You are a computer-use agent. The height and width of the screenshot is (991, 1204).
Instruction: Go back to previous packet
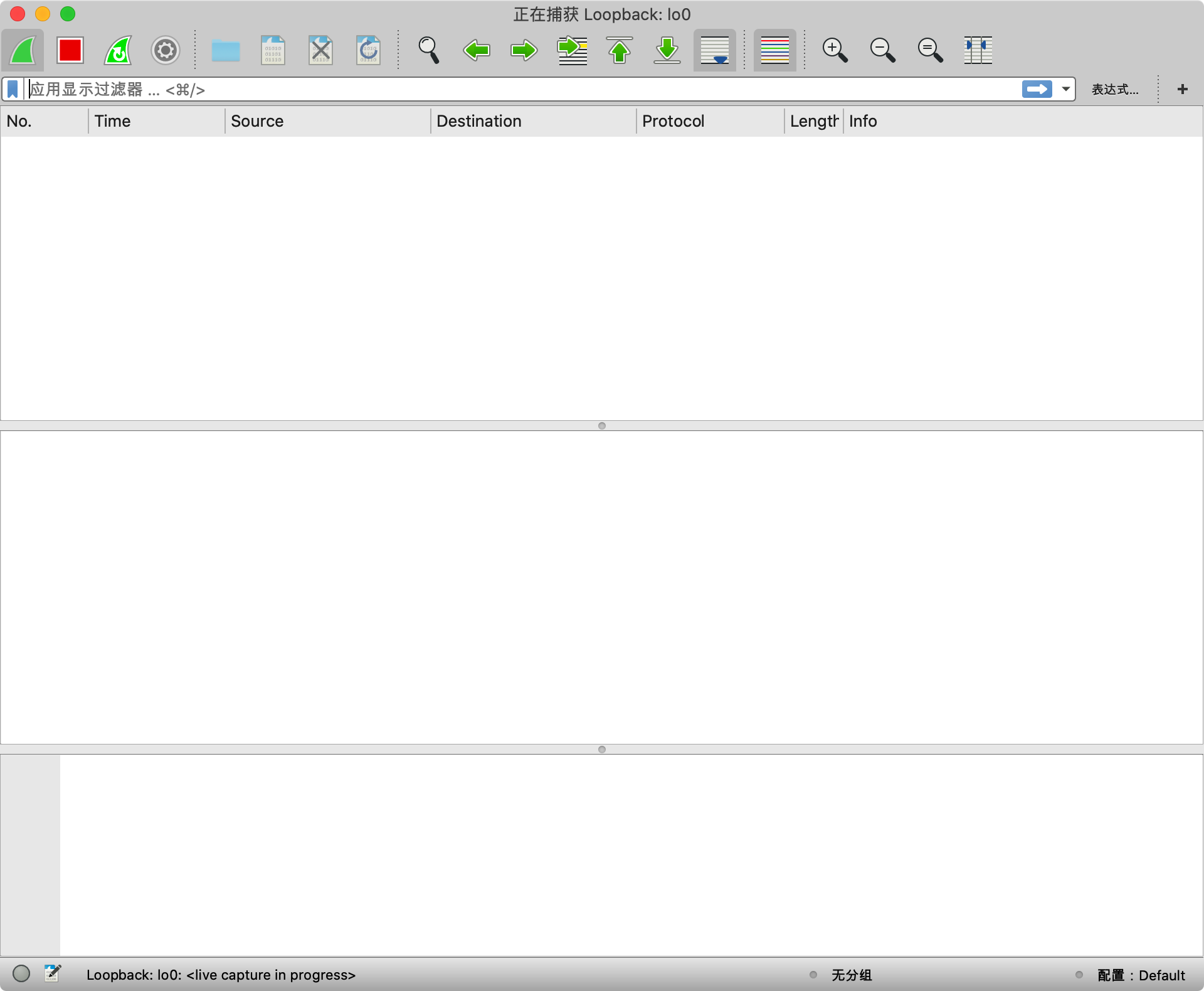point(477,50)
